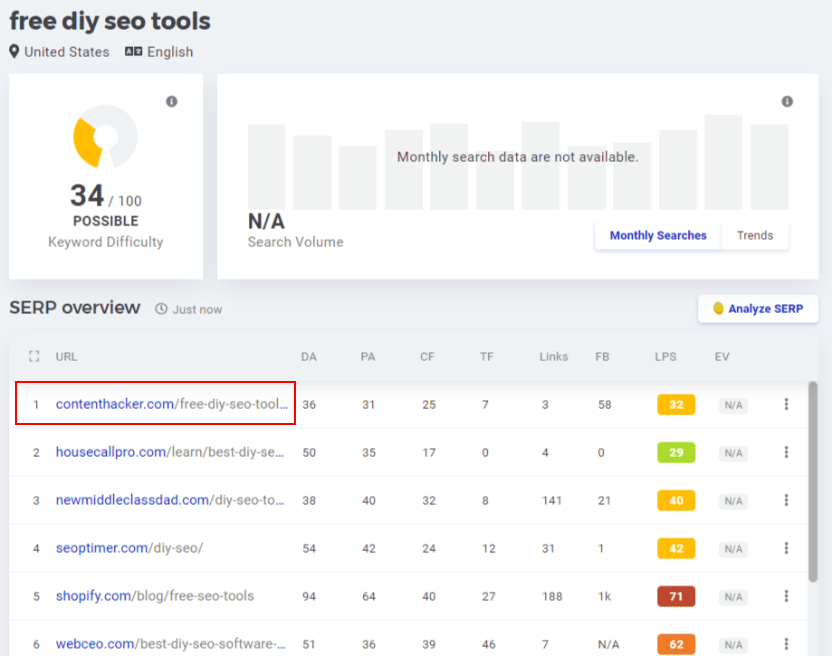This screenshot has width=832, height=656.
Task: Click the SERP overview heading
Action: coord(75,307)
